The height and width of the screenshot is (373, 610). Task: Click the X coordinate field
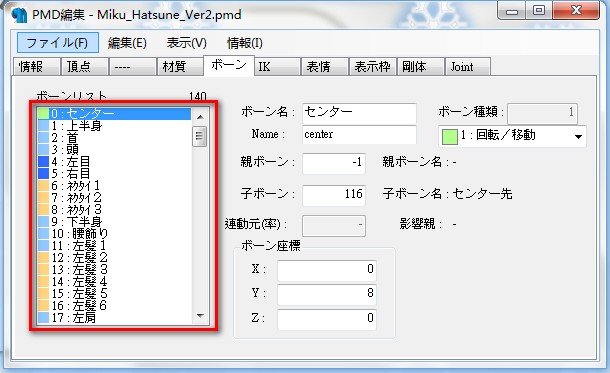coord(327,270)
